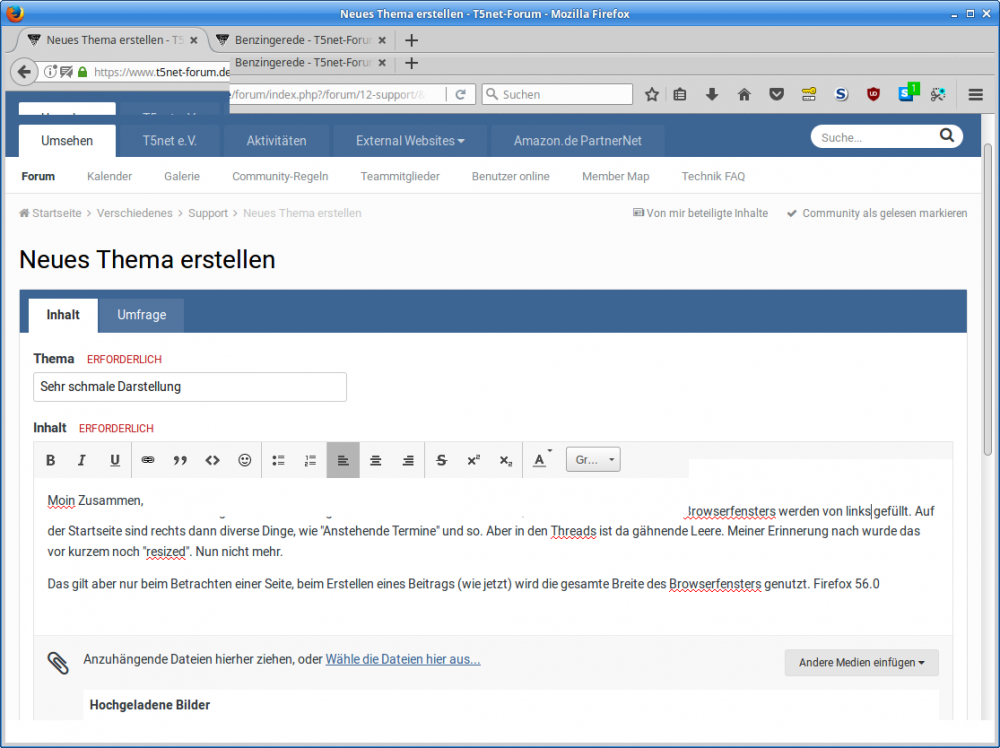The height and width of the screenshot is (748, 1000).
Task: Open the emoji picker in the editor
Action: click(x=245, y=460)
